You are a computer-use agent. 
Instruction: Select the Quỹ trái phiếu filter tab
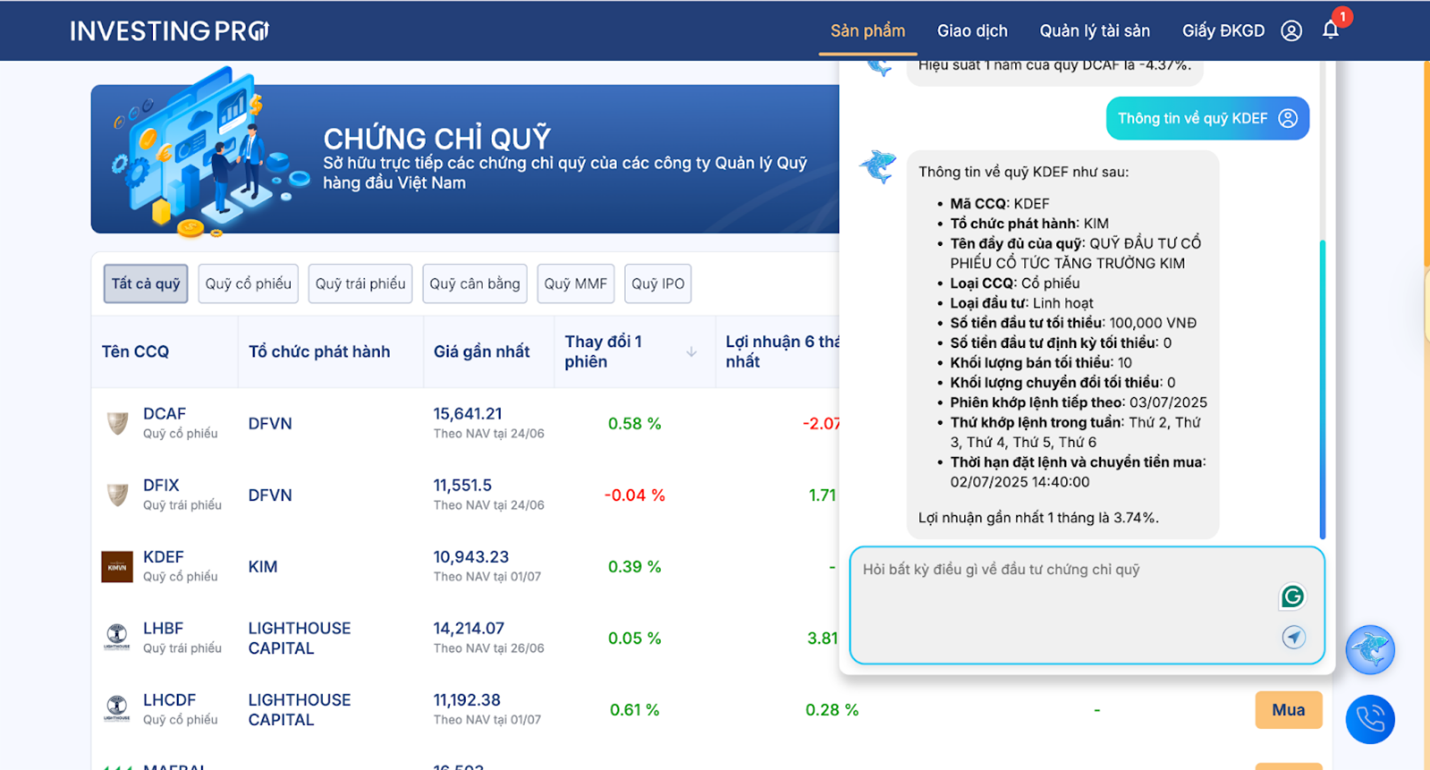coord(360,283)
